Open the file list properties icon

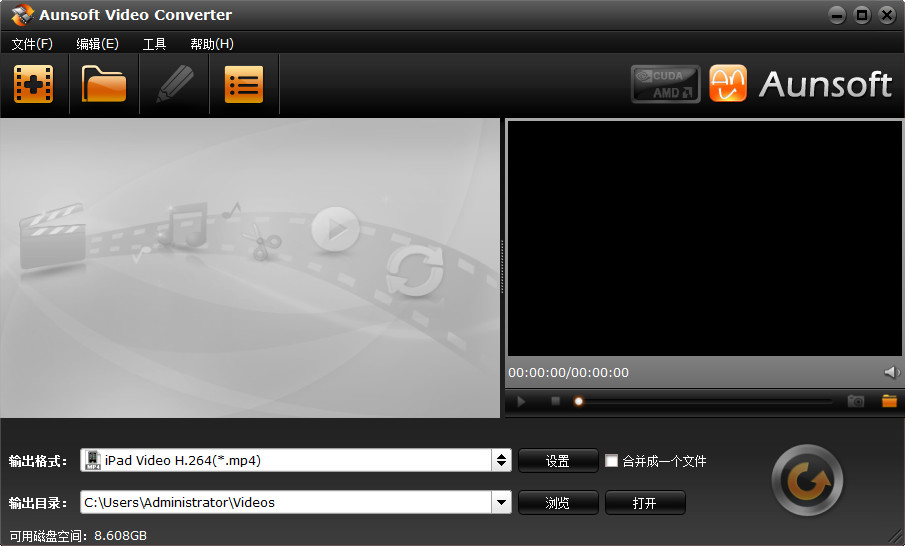[244, 84]
